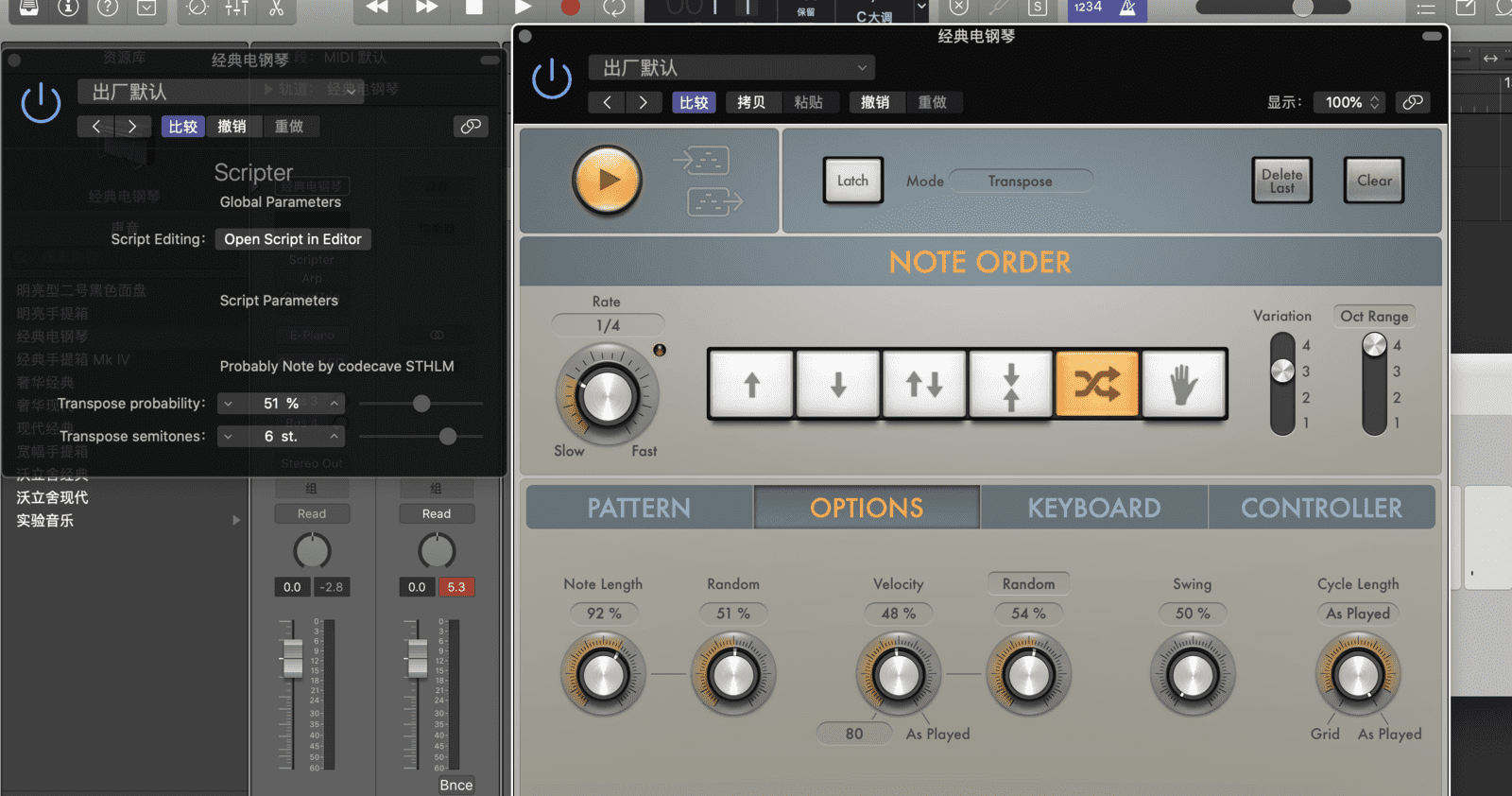Click 比较 compare button in Arpeggiator window
This screenshot has width=1512, height=796.
[694, 102]
